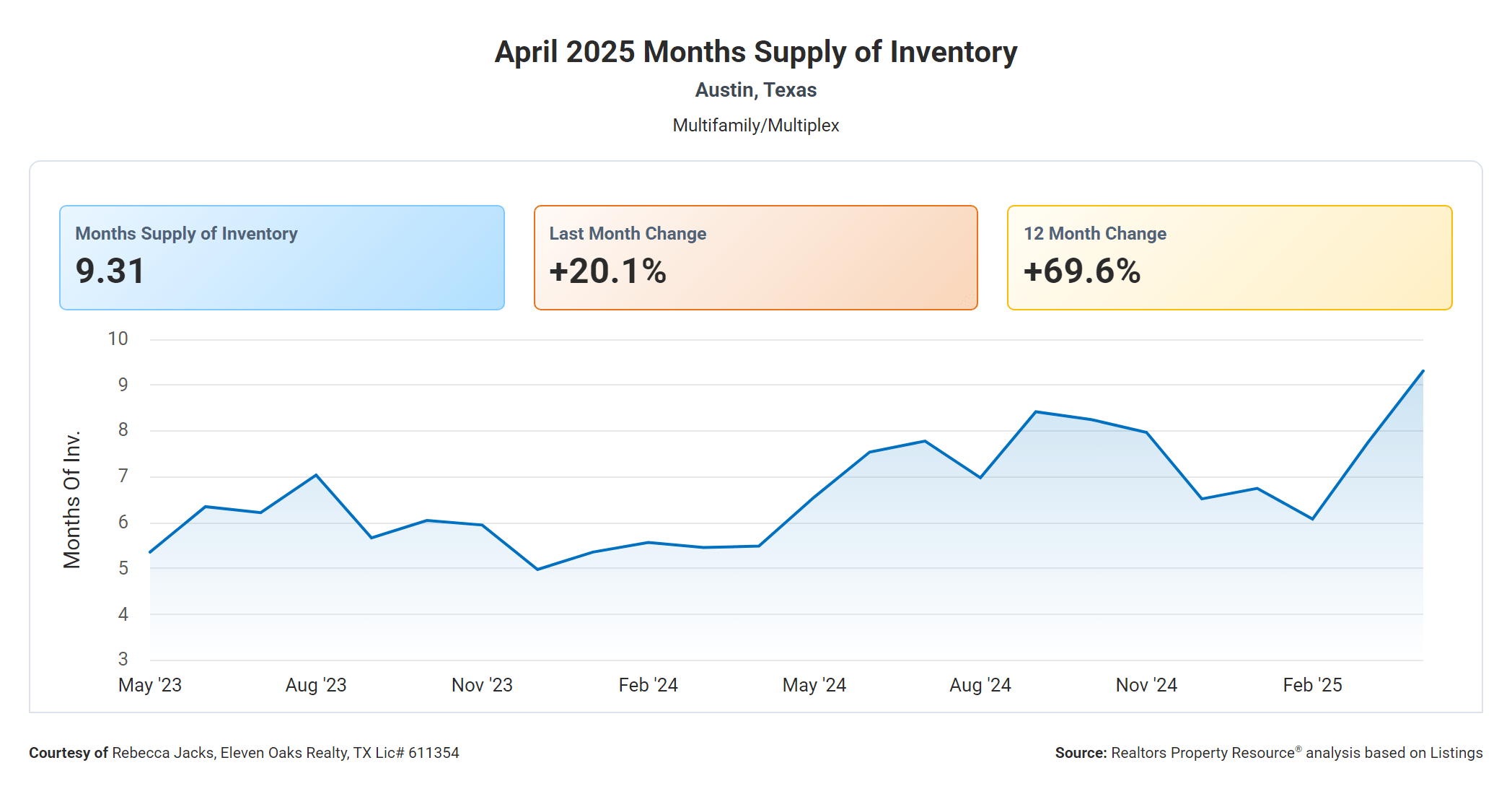Click the "Austin, Texas" subtitle
Screen dimensions: 1512x794
[x=755, y=90]
